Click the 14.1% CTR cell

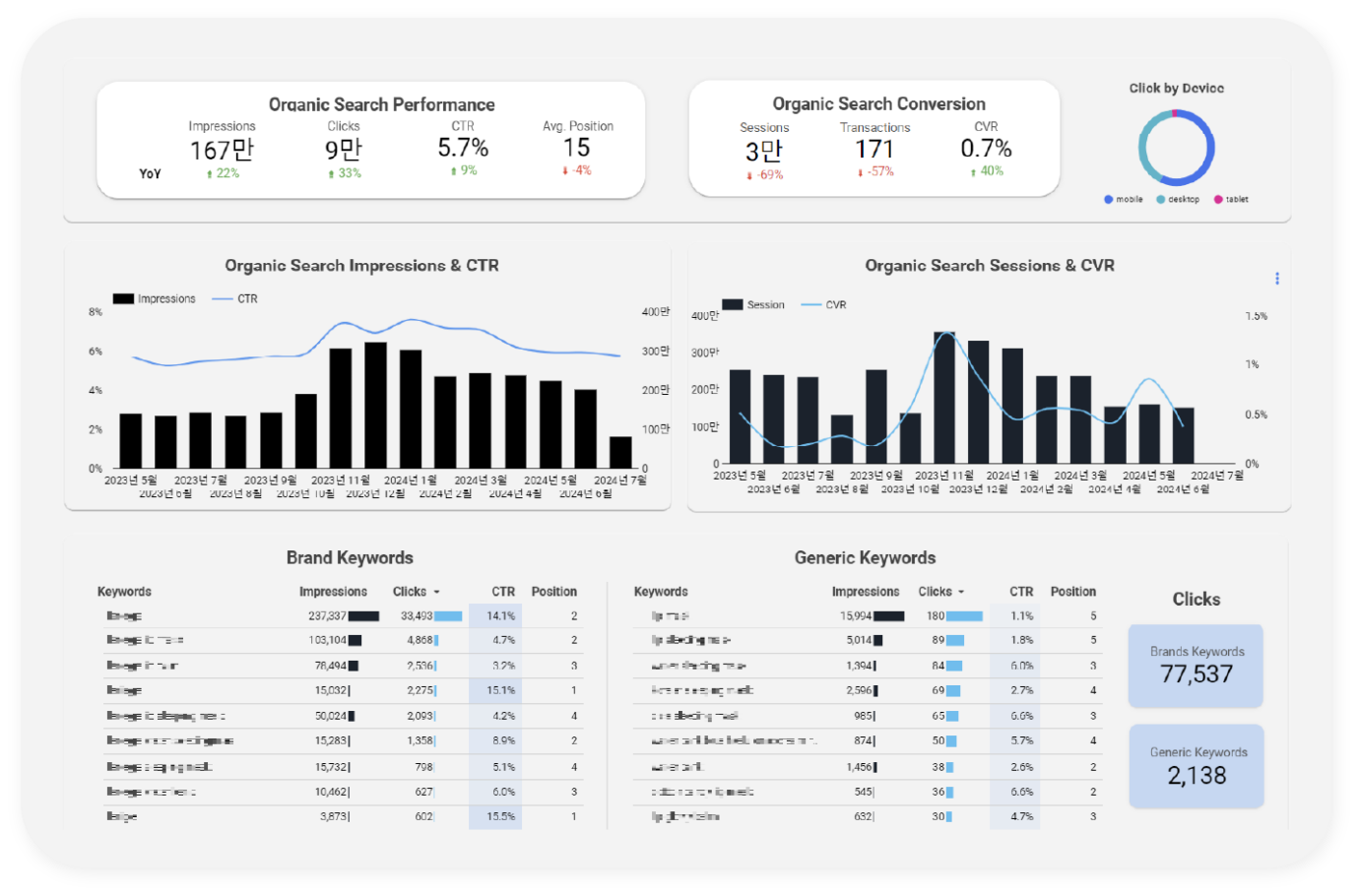tap(500, 615)
